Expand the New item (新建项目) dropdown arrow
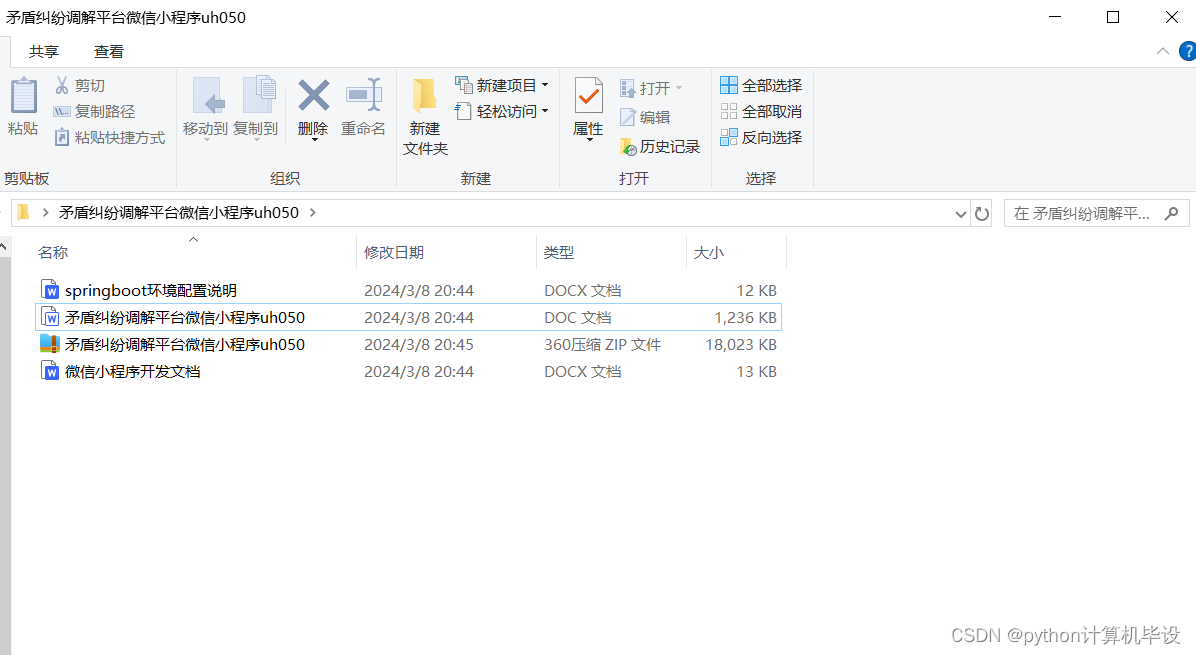This screenshot has width=1196, height=655. (545, 85)
